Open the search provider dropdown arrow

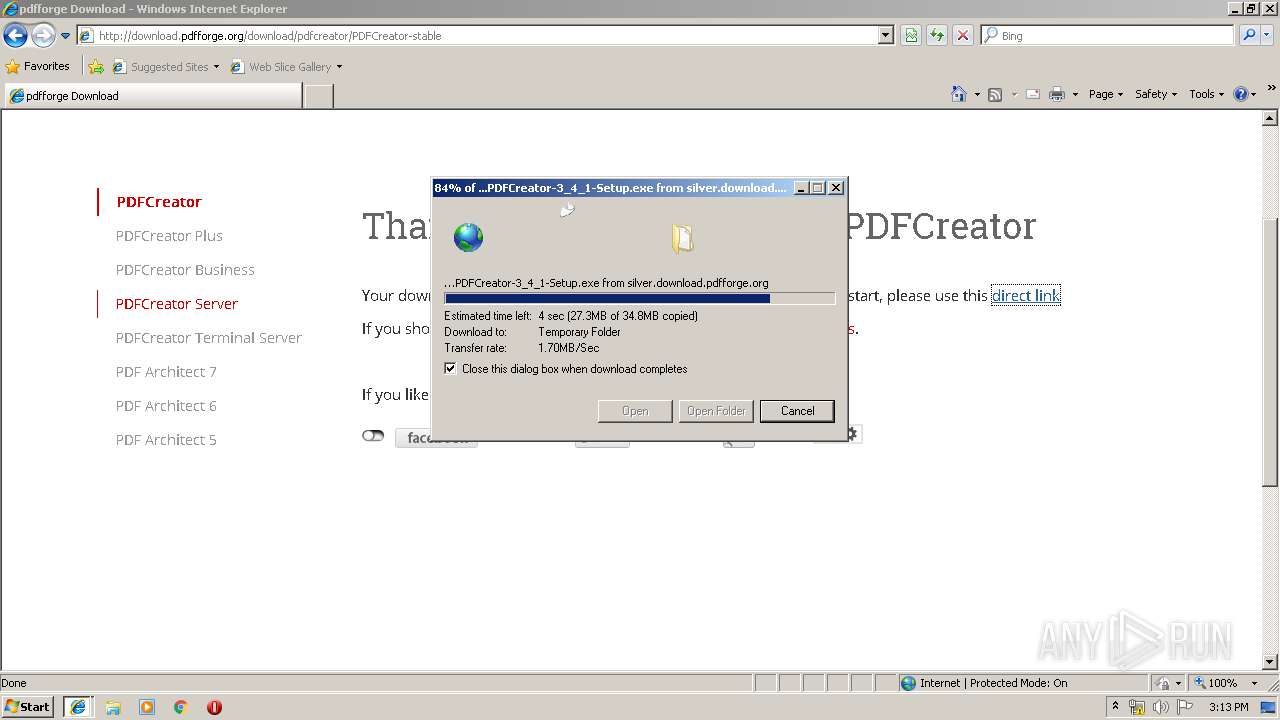pos(1267,35)
